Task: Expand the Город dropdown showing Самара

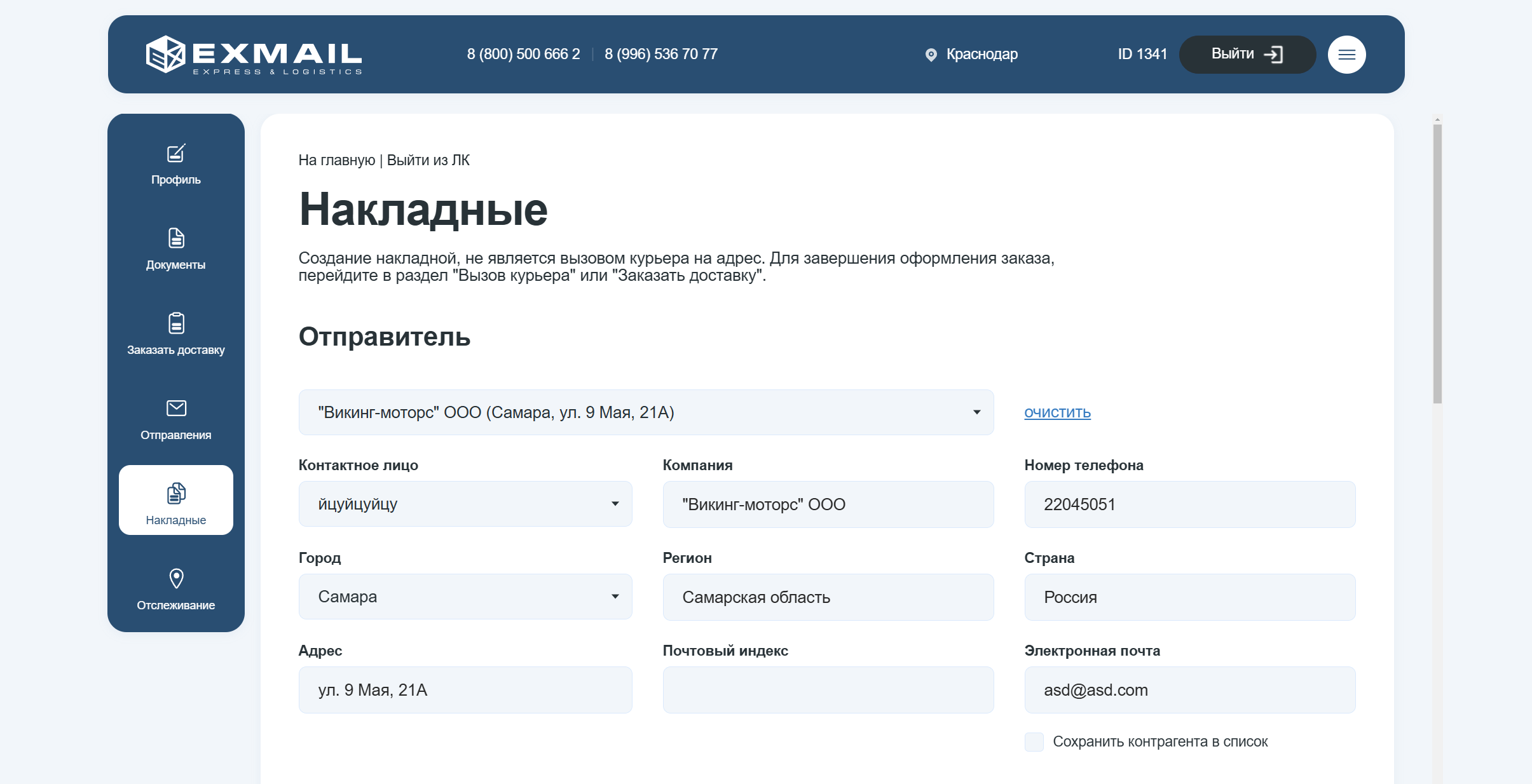Action: pos(465,597)
